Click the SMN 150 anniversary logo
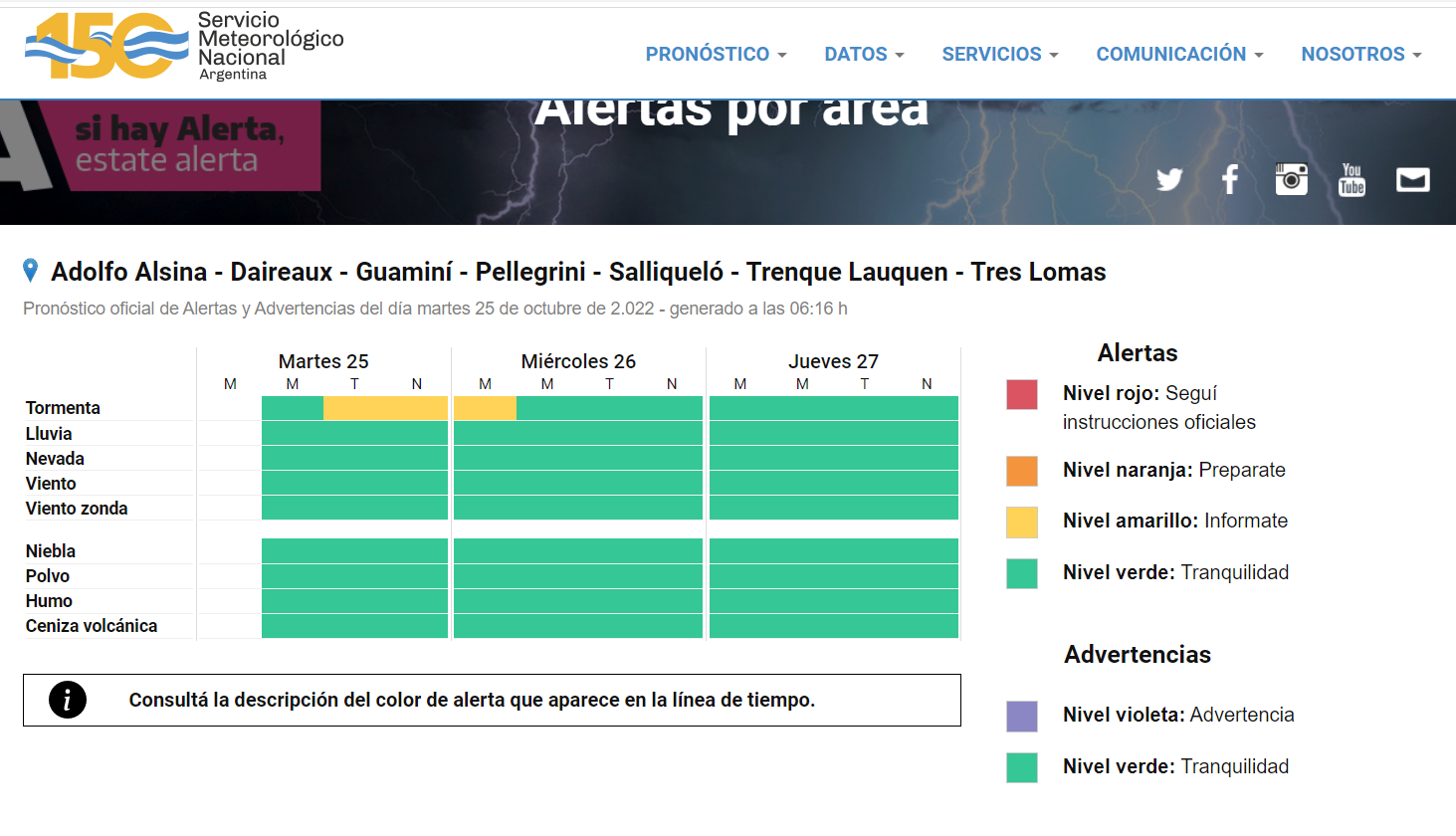Viewport: 1456px width, 836px height. click(107, 47)
